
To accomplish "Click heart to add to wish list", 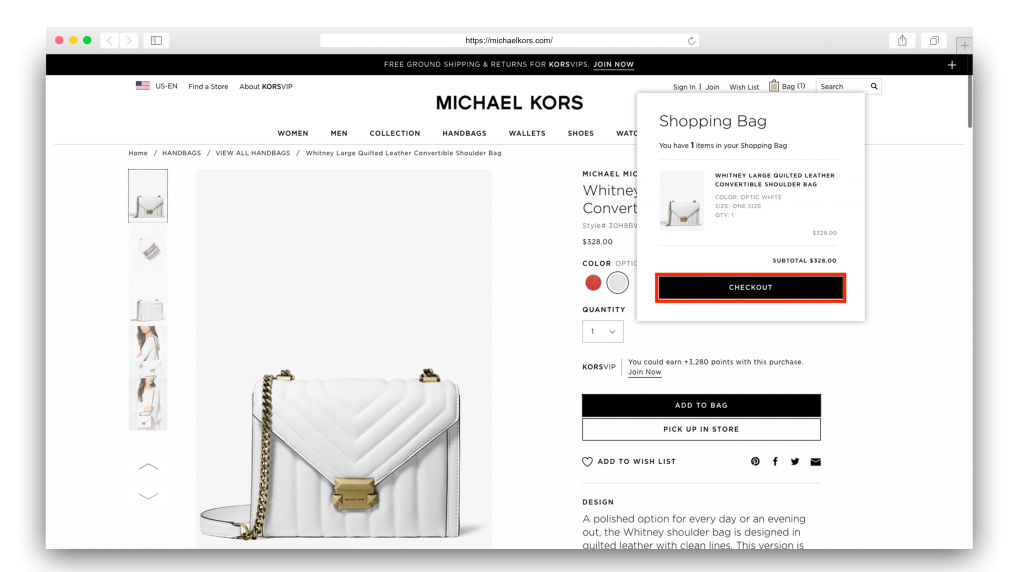I will tap(587, 462).
